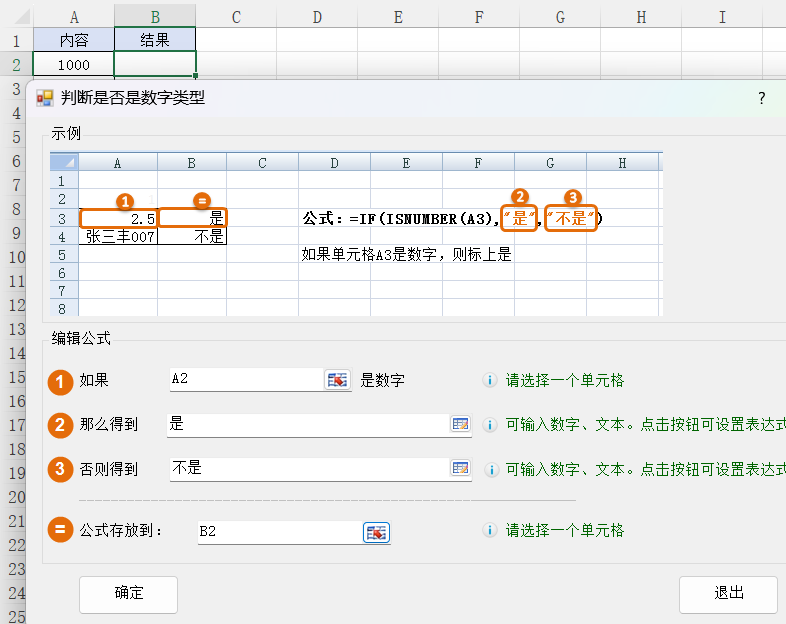Click info icon on the '否则得到' row
Image resolution: width=786 pixels, height=624 pixels.
(490, 469)
